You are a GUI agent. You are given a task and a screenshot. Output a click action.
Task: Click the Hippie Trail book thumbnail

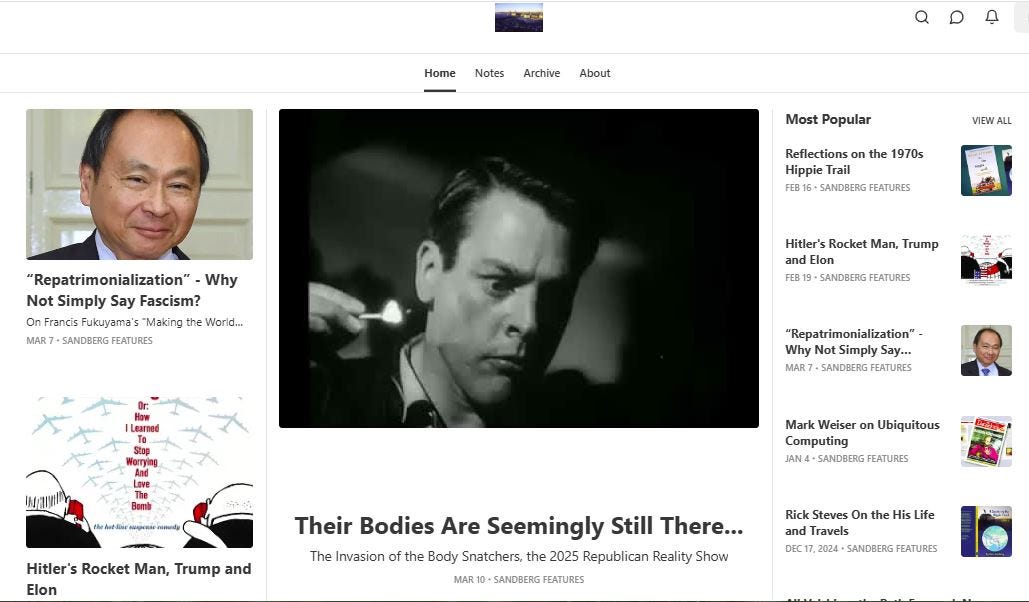986,171
